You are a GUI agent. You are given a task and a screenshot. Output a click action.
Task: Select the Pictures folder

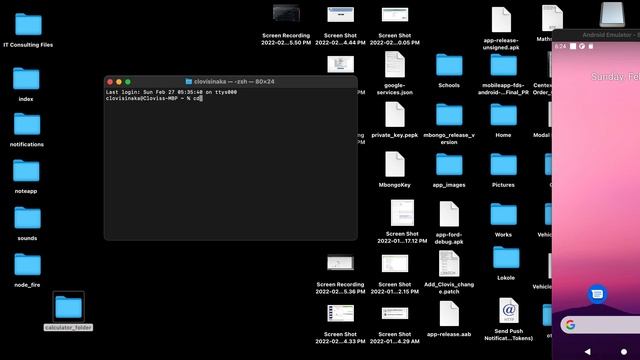503,164
